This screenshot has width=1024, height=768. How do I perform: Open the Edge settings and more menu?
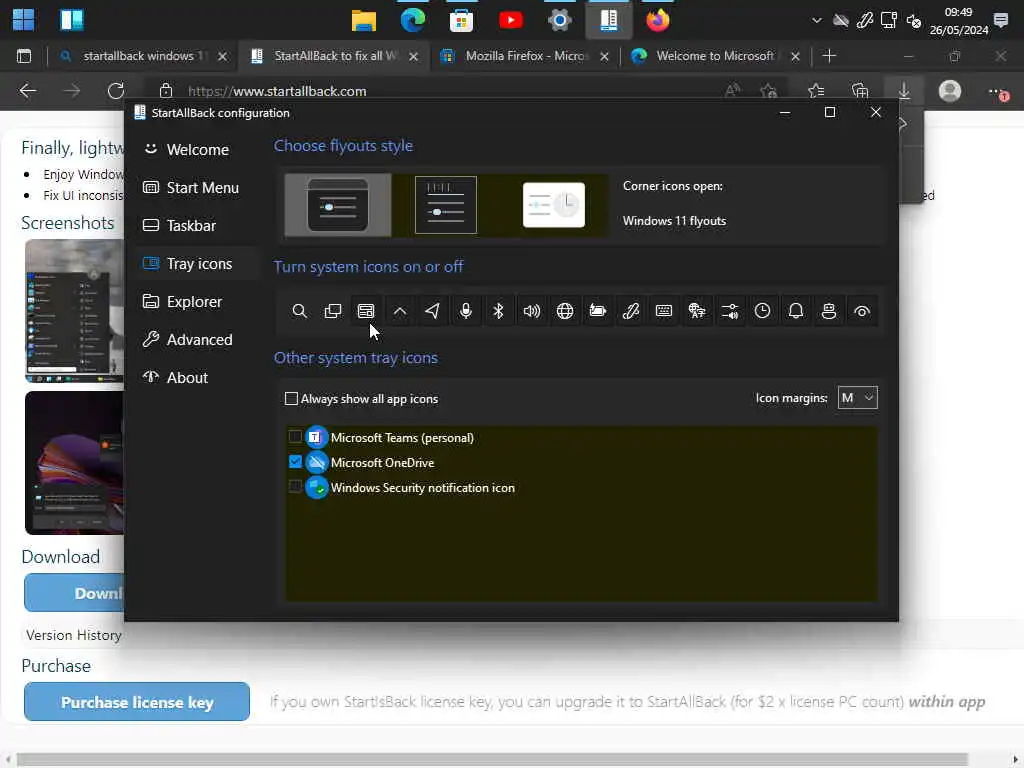coord(997,91)
